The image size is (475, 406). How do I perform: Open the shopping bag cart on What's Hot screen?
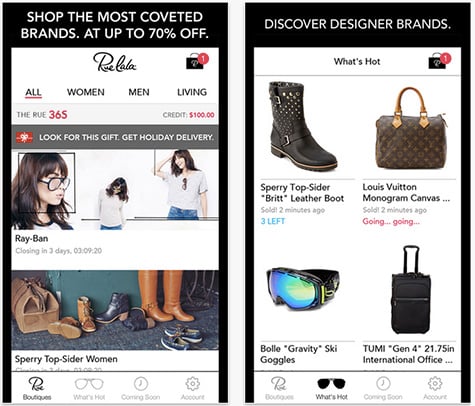point(439,61)
